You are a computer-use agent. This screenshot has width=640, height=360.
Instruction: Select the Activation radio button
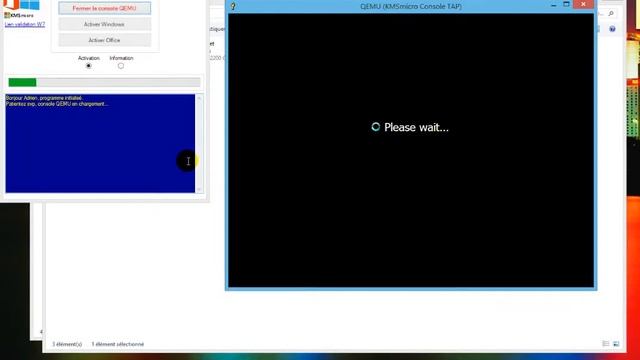coord(89,66)
